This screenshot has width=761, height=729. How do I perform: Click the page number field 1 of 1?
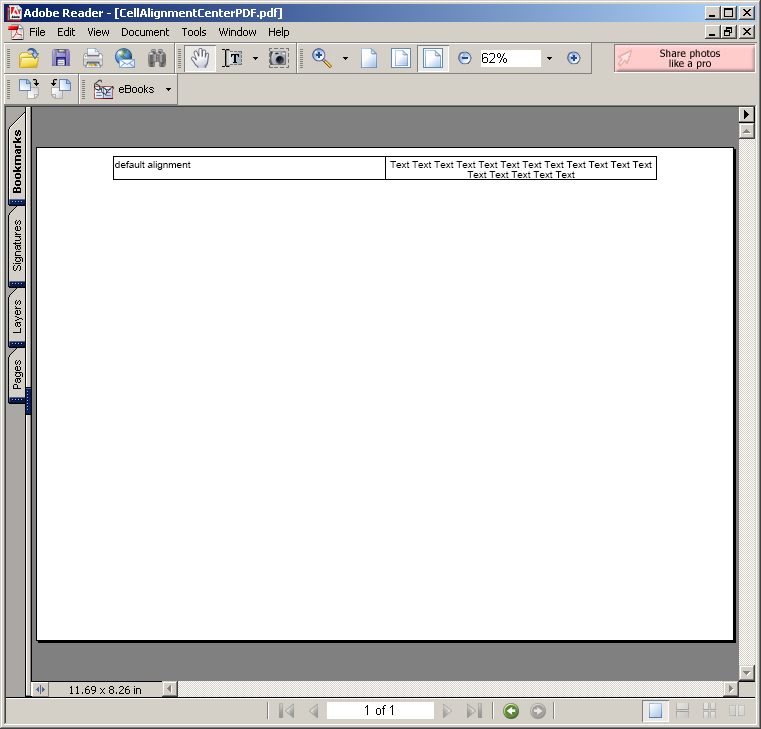(x=380, y=711)
